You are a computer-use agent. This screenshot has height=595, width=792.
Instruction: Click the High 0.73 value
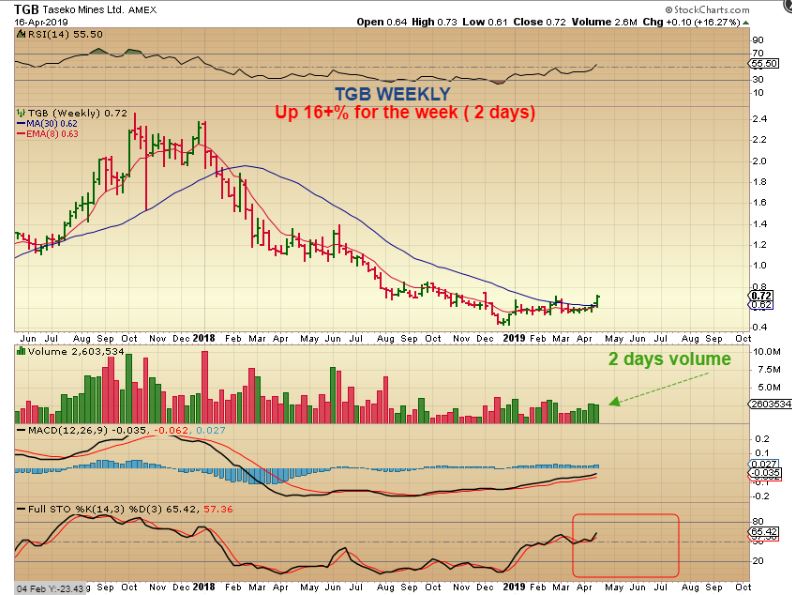[434, 22]
